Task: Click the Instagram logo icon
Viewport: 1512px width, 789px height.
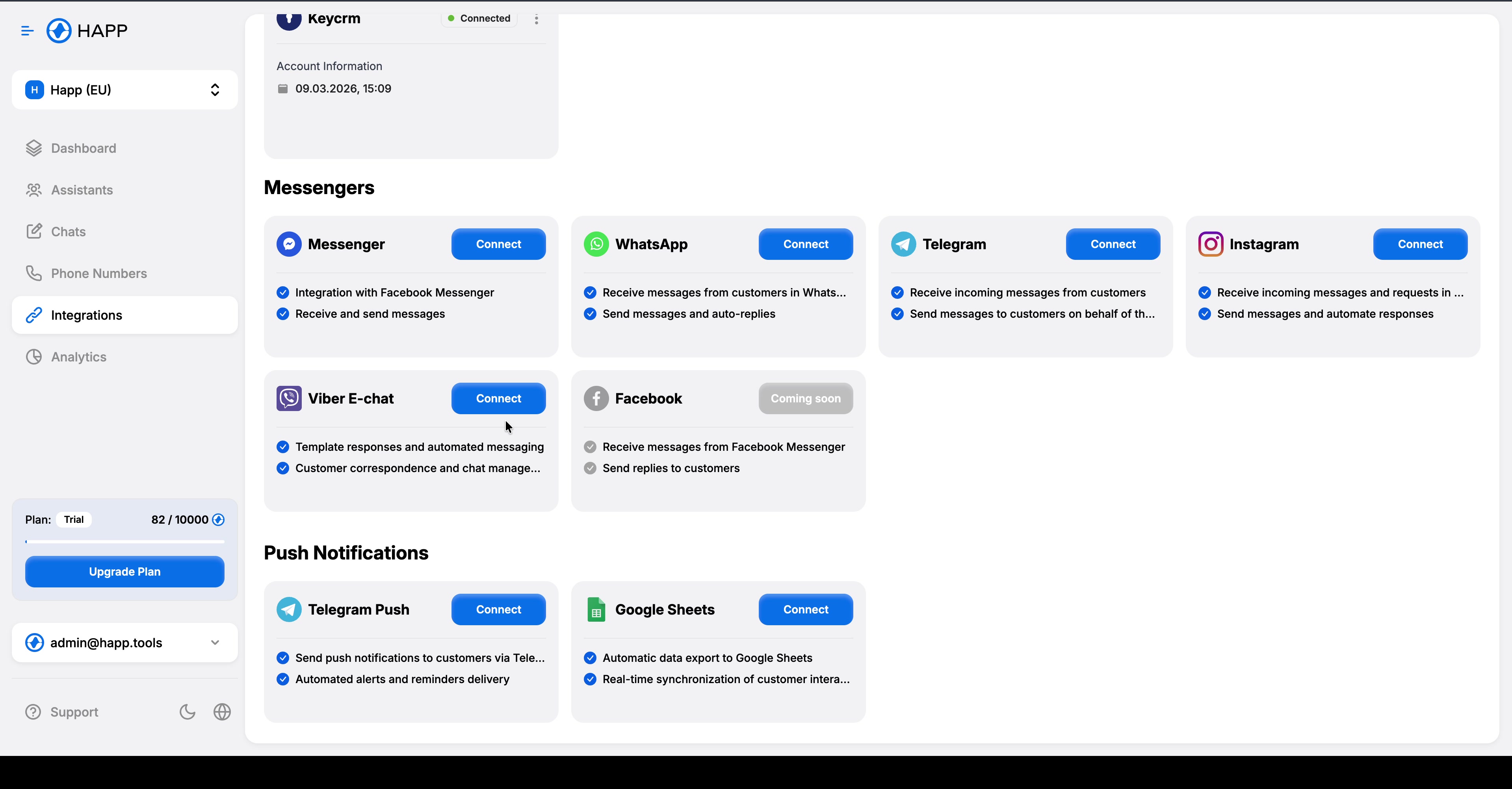Action: [x=1210, y=244]
